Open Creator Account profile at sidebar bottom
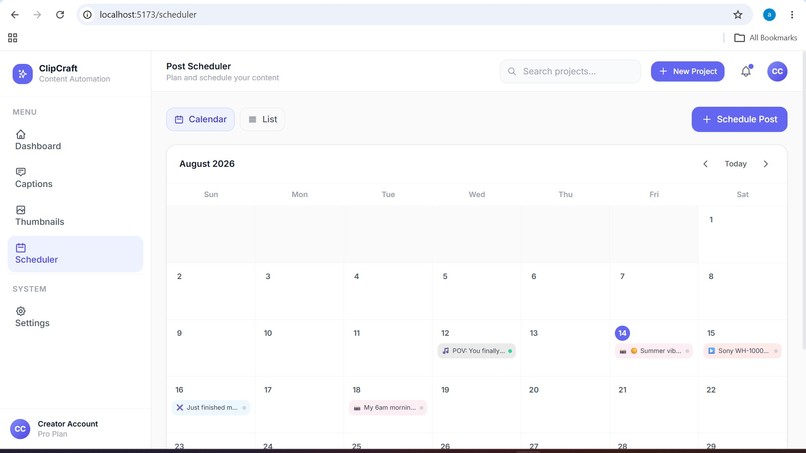Screen dimensions: 806x453 [x=75, y=429]
